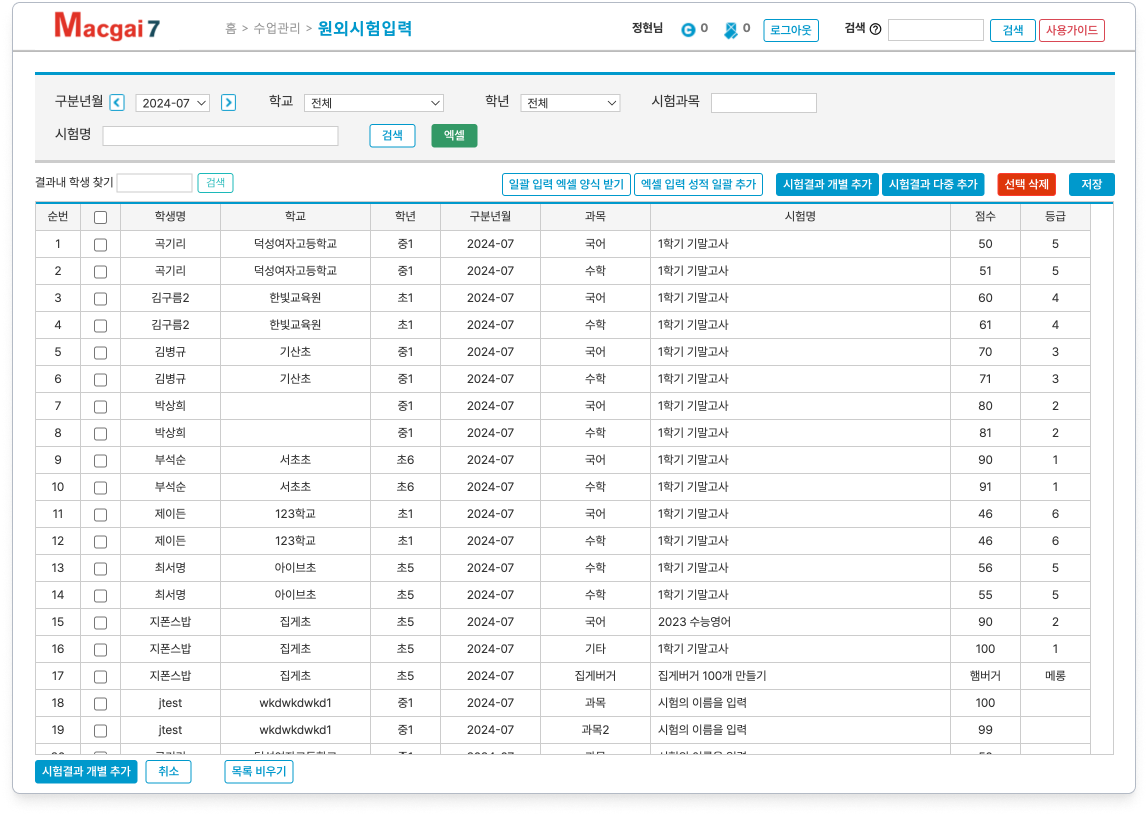Image resolution: width=1148 pixels, height=816 pixels.
Task: Navigate to 홈 in breadcrumb
Action: point(231,29)
